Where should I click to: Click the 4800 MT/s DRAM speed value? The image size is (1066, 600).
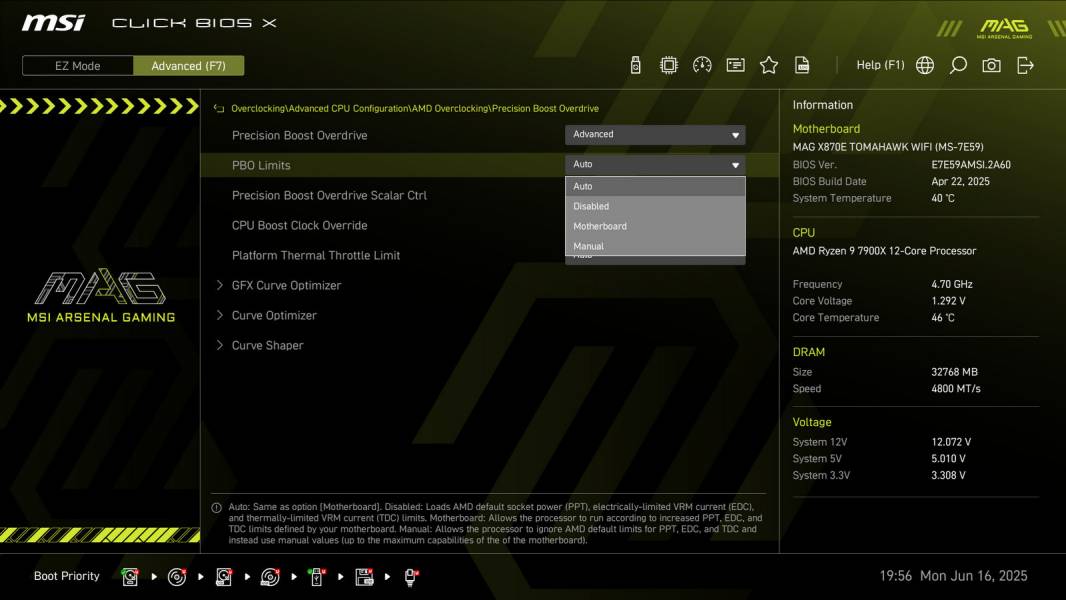(x=956, y=389)
